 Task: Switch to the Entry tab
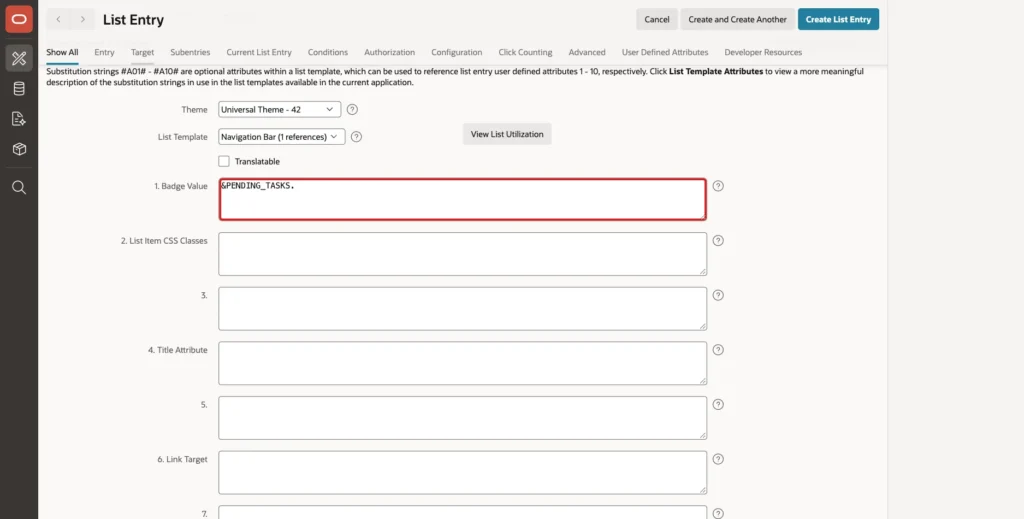[104, 52]
